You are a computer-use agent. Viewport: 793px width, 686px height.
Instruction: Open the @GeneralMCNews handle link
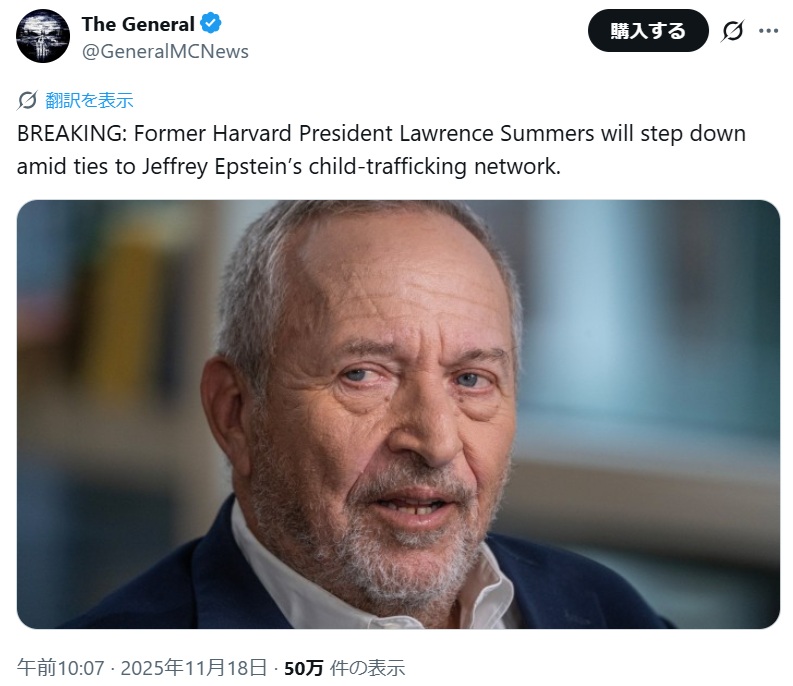point(165,51)
